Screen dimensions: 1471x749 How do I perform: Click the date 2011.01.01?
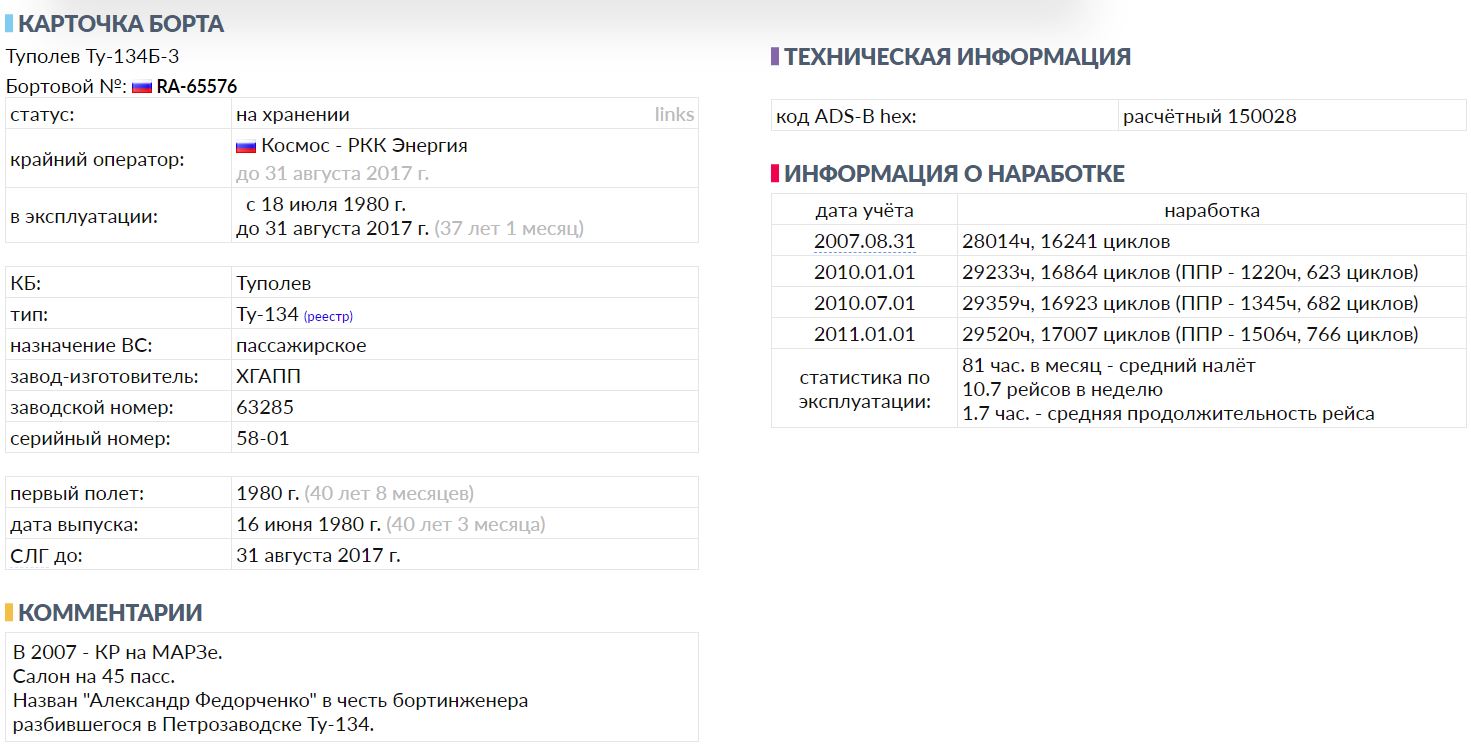[864, 334]
